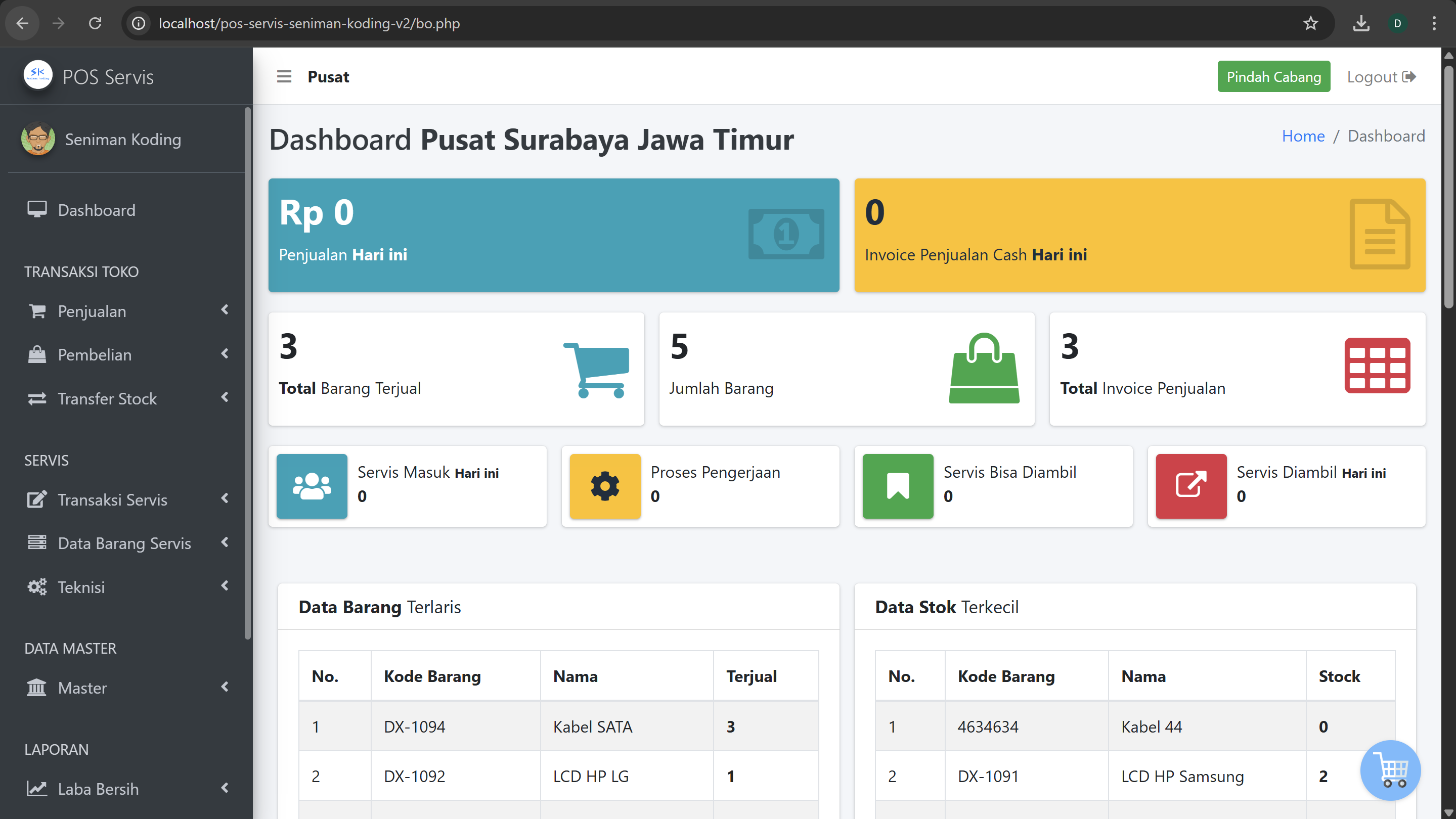Toggle the hamburger sidebar menu icon

(x=284, y=76)
